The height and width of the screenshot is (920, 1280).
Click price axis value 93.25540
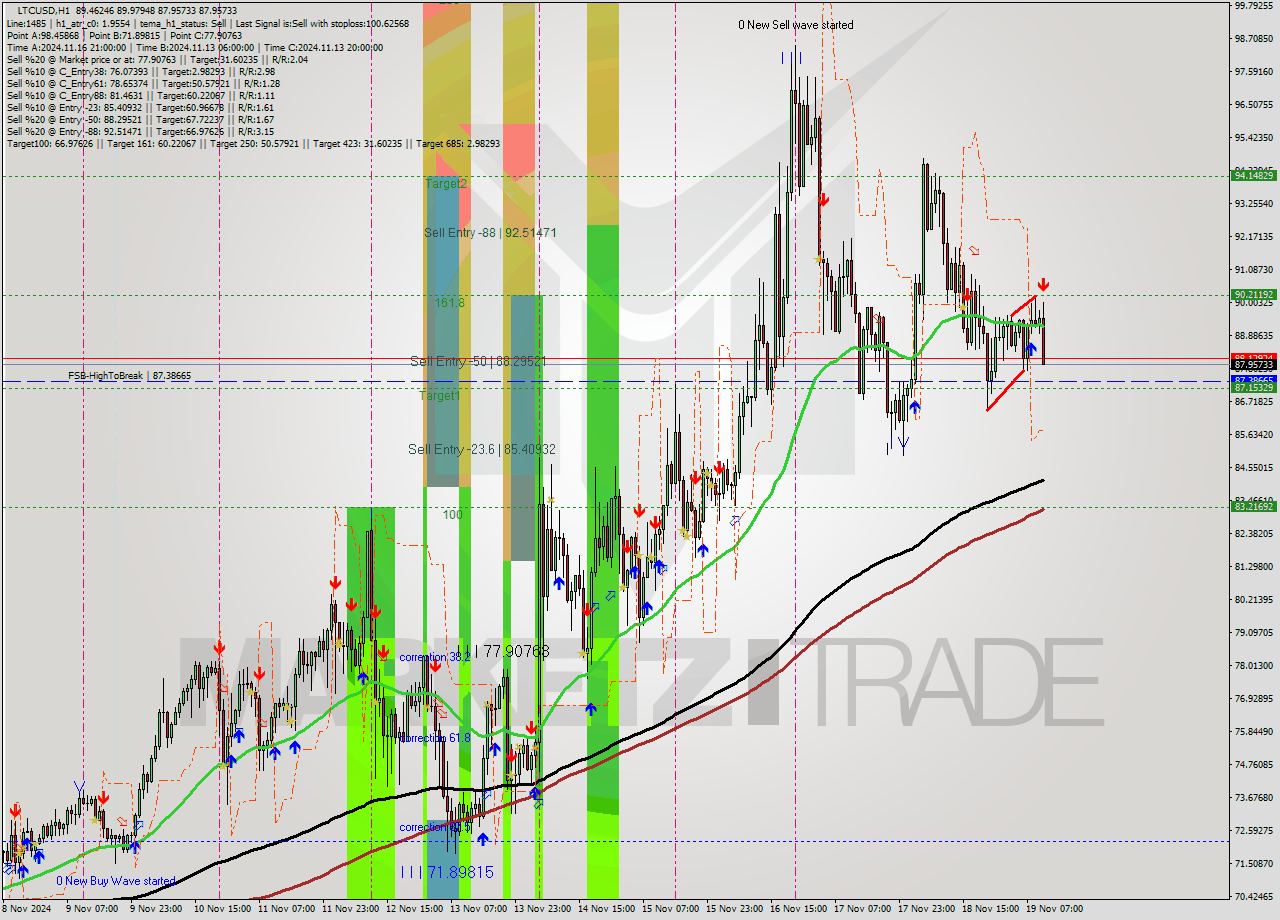tap(1254, 203)
